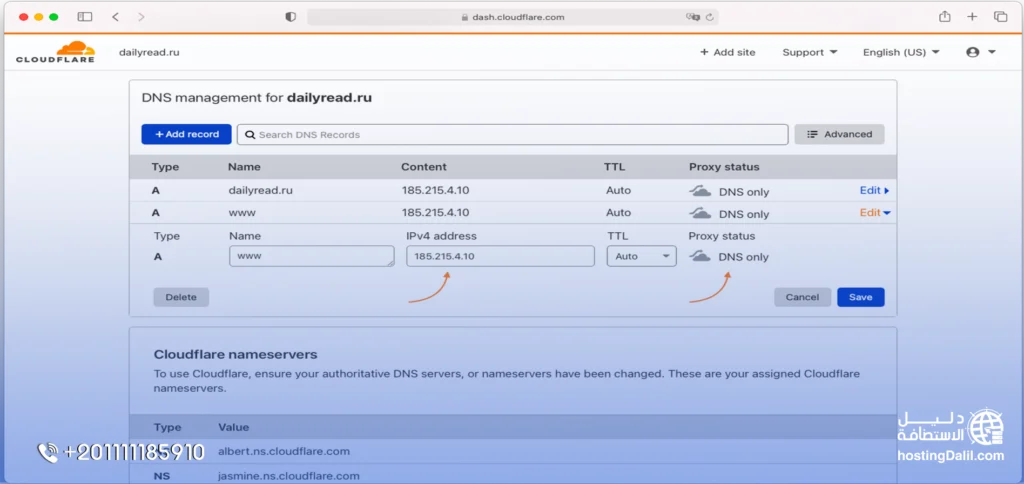Click the Proxy status column header
The width and height of the screenshot is (1024, 484).
pos(724,167)
